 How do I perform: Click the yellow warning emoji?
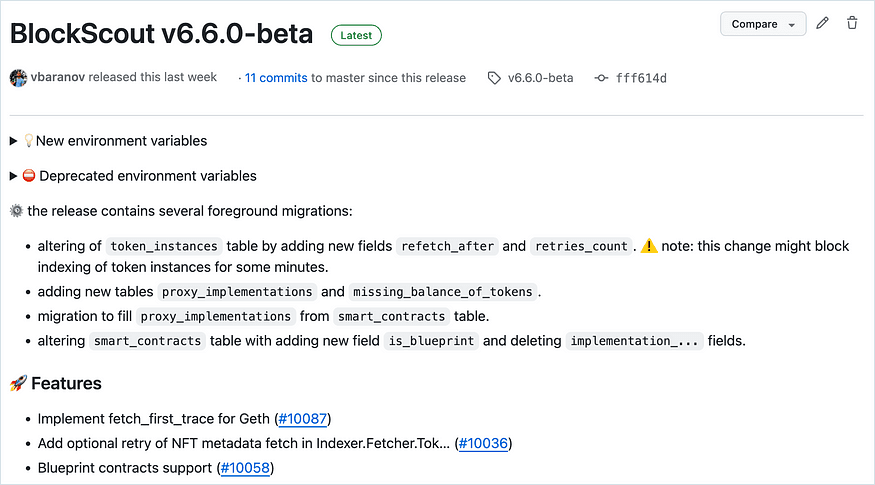coord(648,246)
